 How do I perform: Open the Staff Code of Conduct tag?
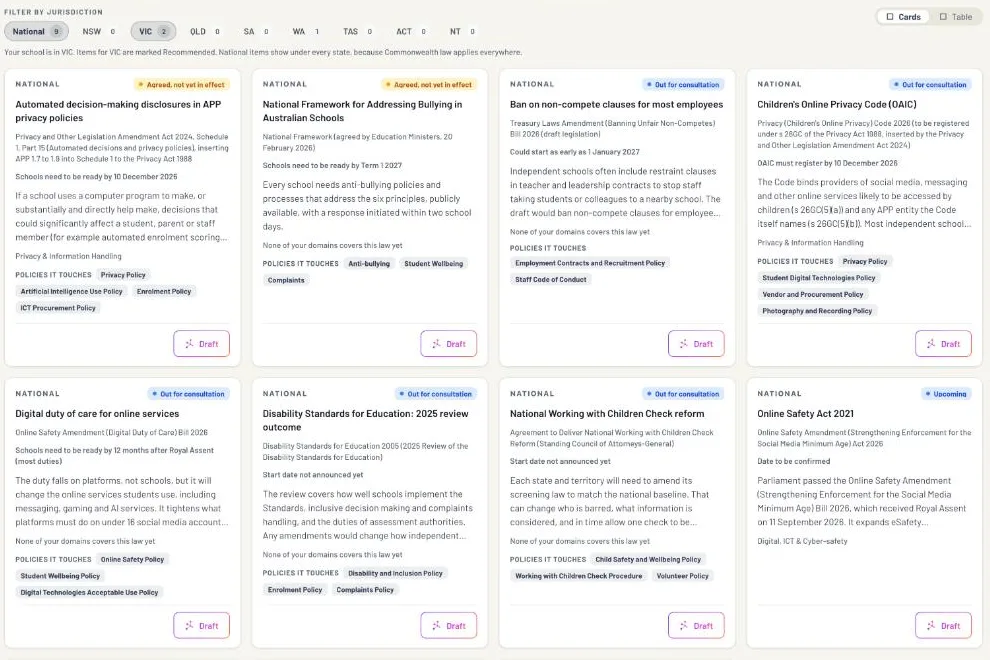pos(551,279)
